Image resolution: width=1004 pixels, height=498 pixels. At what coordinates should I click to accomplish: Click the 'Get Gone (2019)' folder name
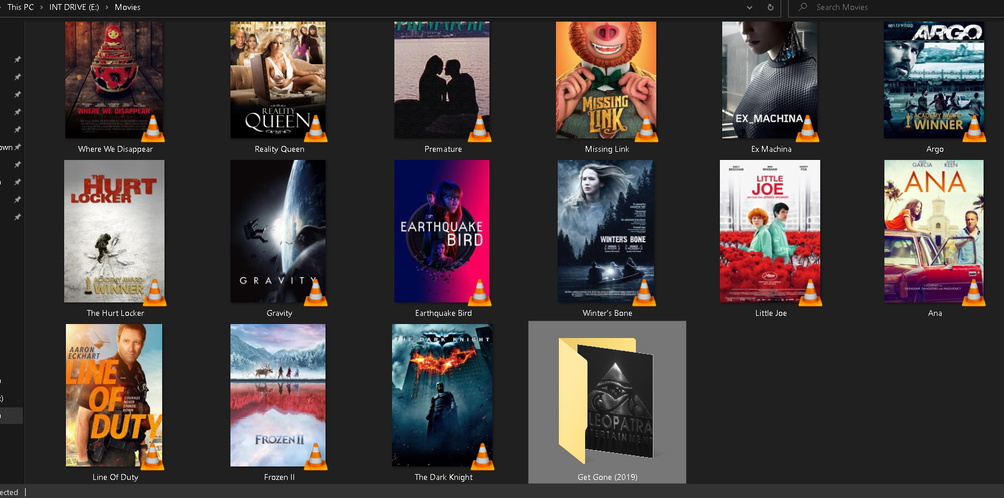pos(607,477)
